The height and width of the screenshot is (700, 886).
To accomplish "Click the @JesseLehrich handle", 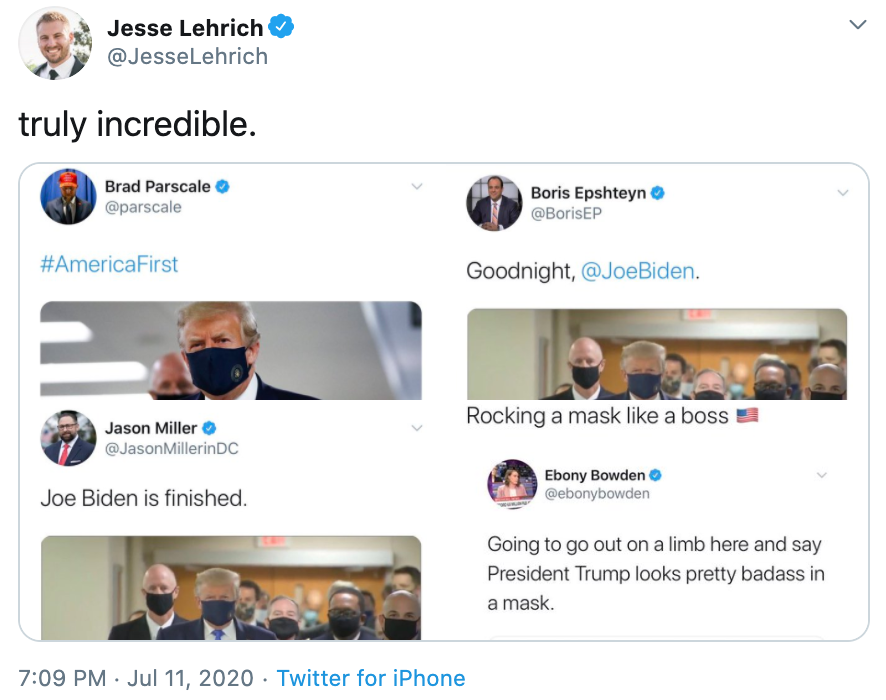I will (x=187, y=57).
